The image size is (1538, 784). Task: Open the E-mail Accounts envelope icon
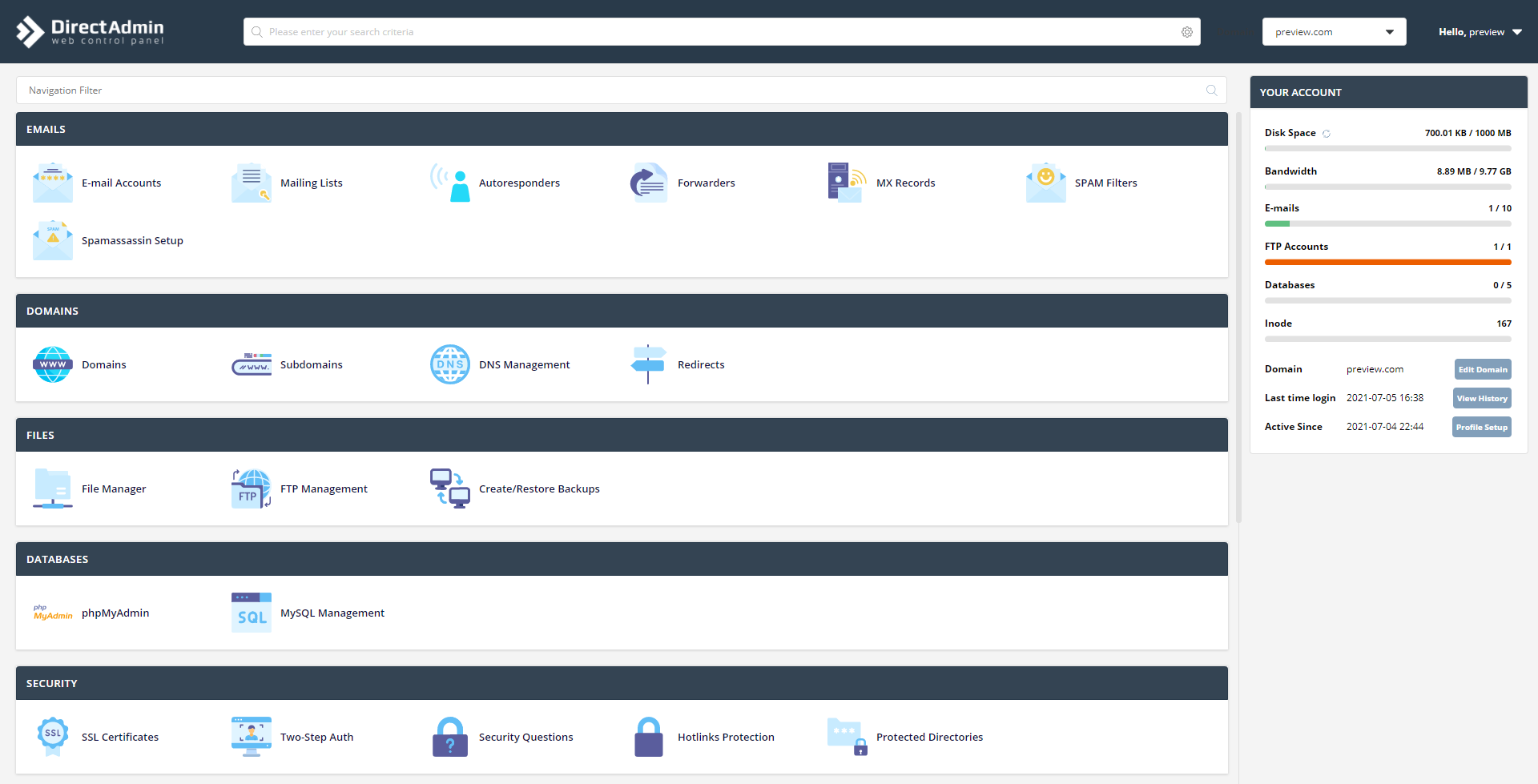coord(53,183)
